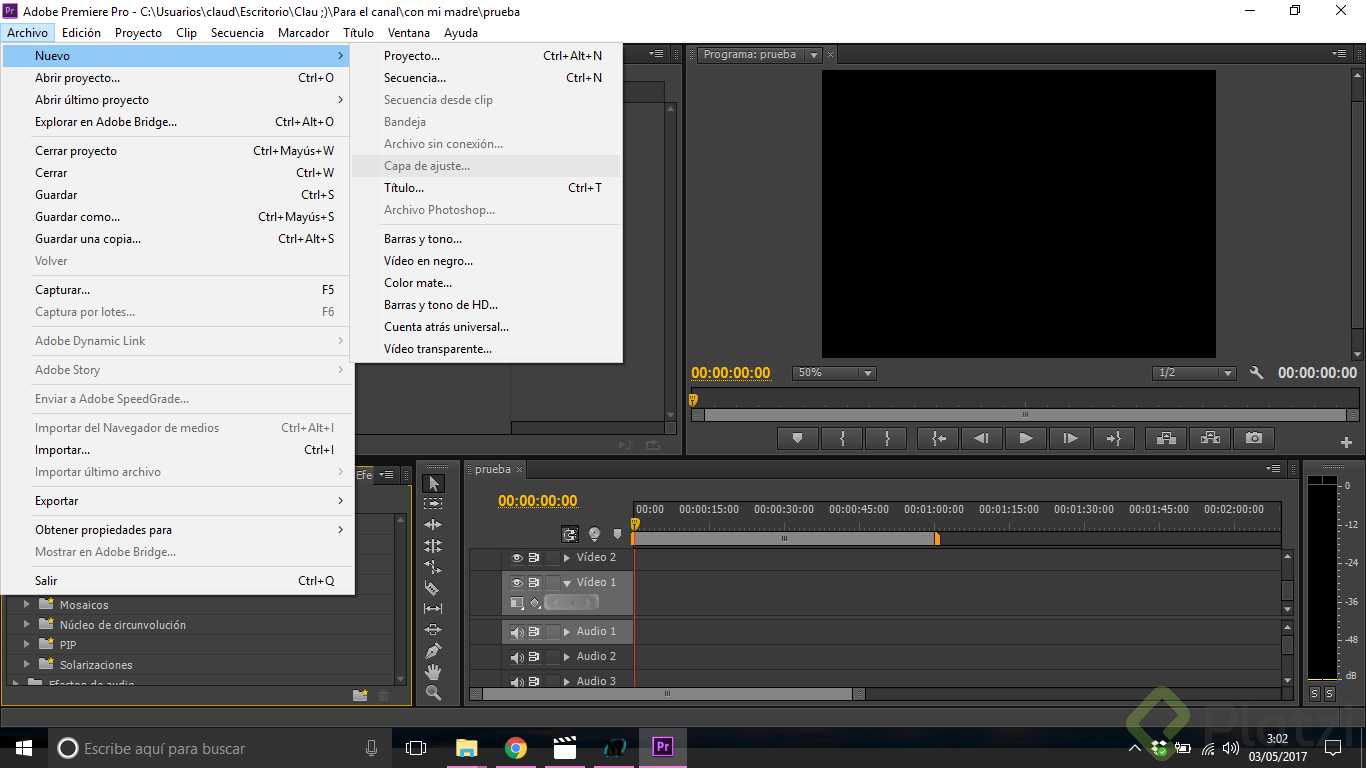Click the Lift button in program monitor
1366x768 pixels.
(x=1166, y=438)
